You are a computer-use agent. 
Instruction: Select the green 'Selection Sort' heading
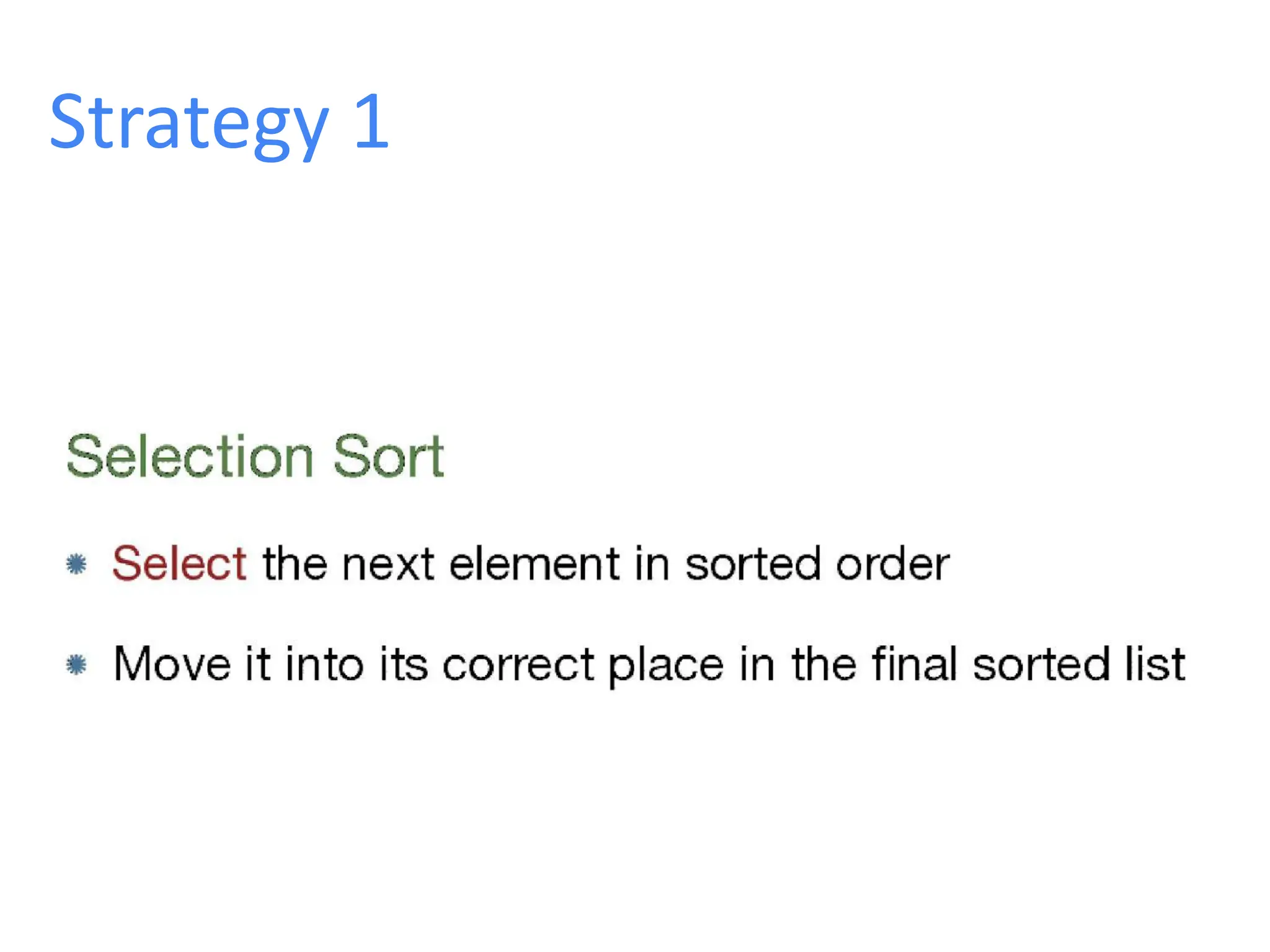(255, 456)
